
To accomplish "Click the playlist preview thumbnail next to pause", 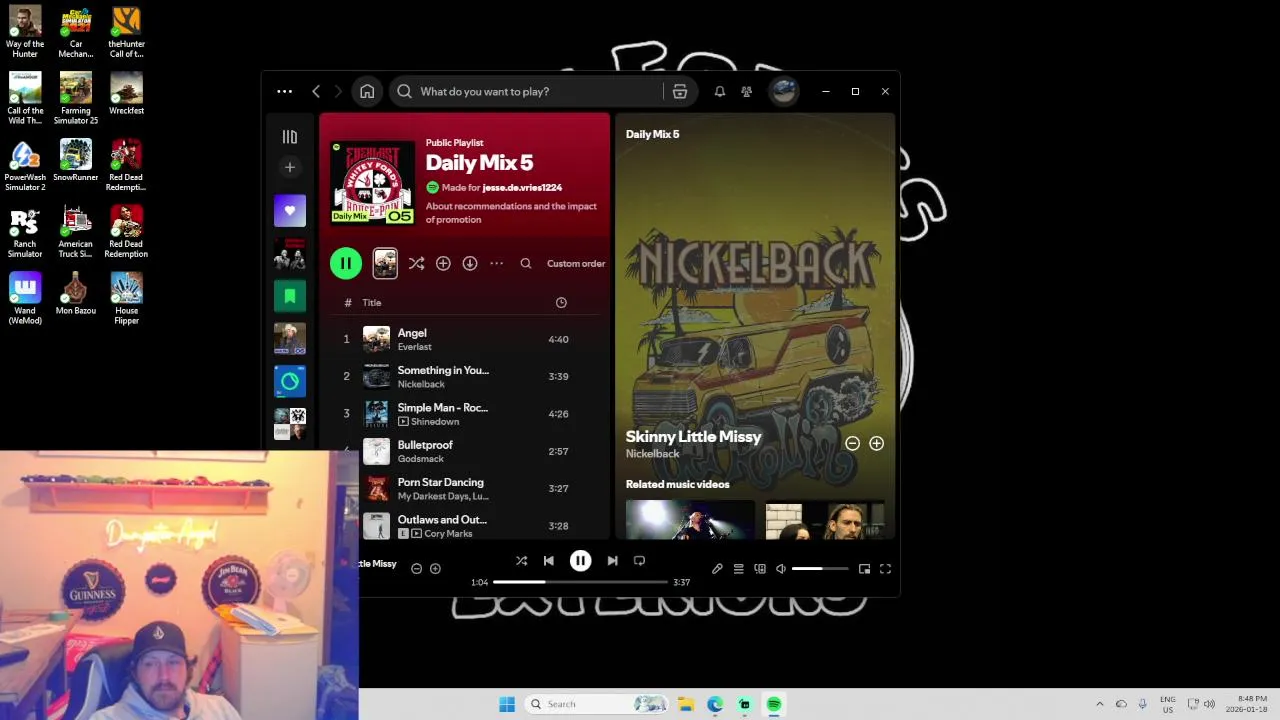I will point(385,263).
